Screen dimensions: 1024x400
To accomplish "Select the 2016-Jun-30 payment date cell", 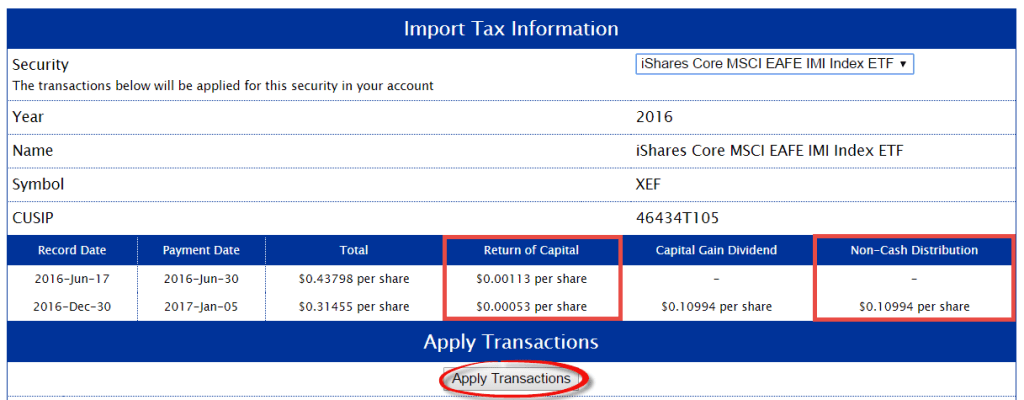I will tap(201, 279).
